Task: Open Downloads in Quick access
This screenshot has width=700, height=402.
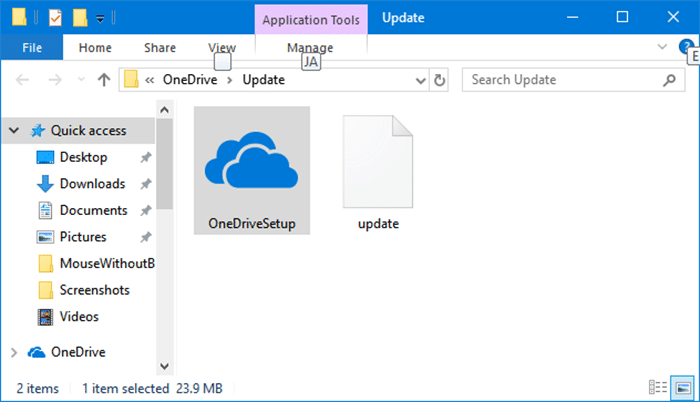Action: [x=92, y=184]
